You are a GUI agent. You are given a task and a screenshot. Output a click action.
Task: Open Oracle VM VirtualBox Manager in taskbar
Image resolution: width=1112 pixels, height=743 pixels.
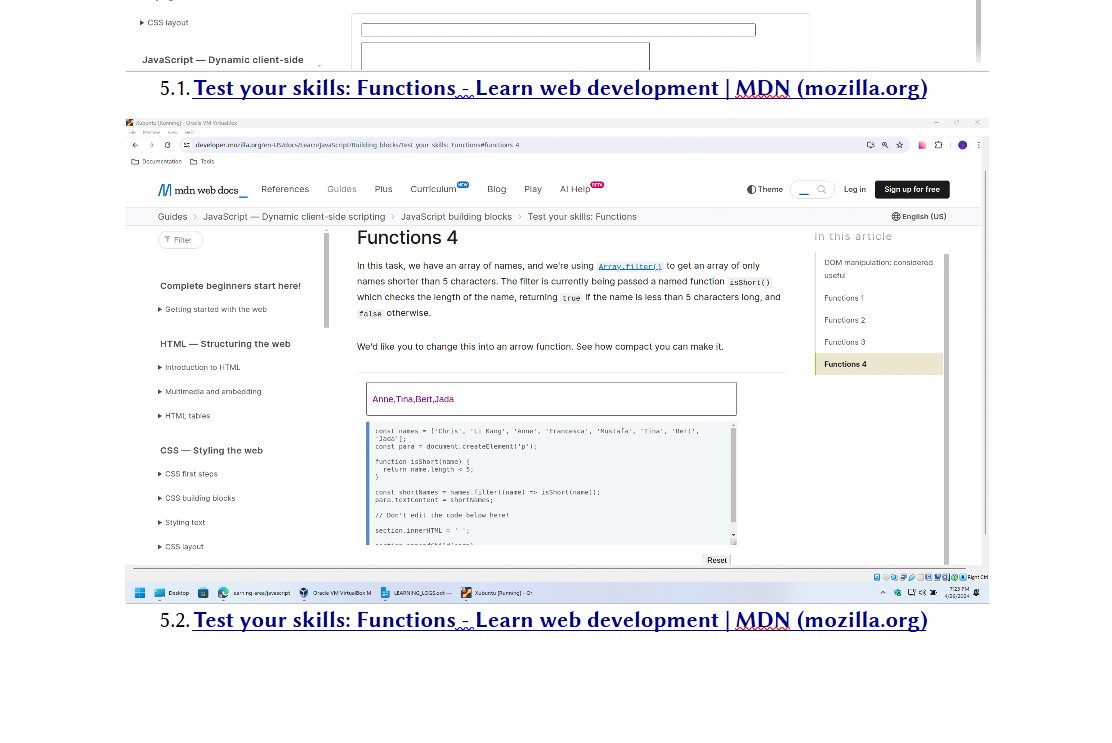[335, 593]
